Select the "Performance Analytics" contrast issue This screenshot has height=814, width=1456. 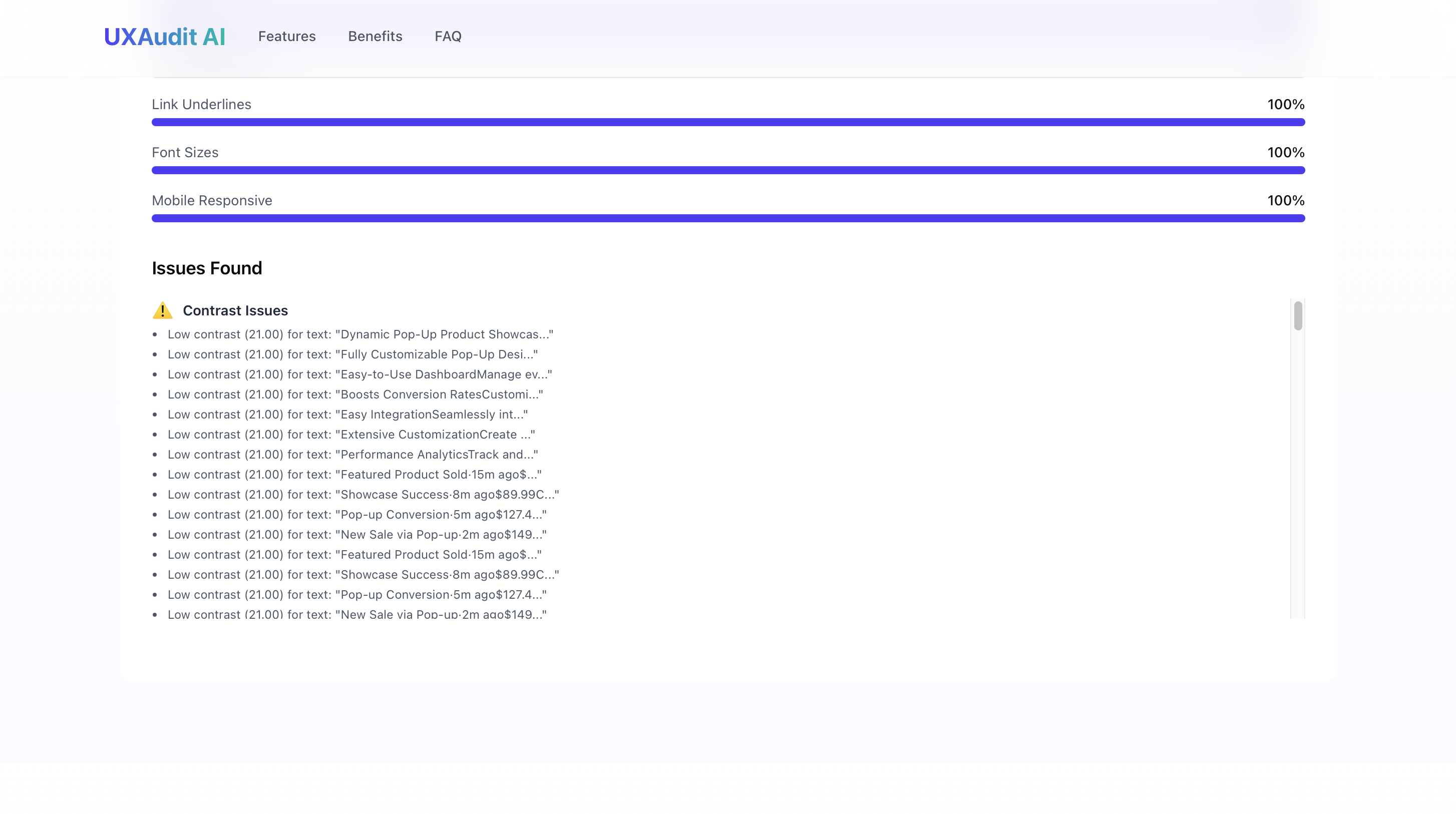click(x=352, y=455)
